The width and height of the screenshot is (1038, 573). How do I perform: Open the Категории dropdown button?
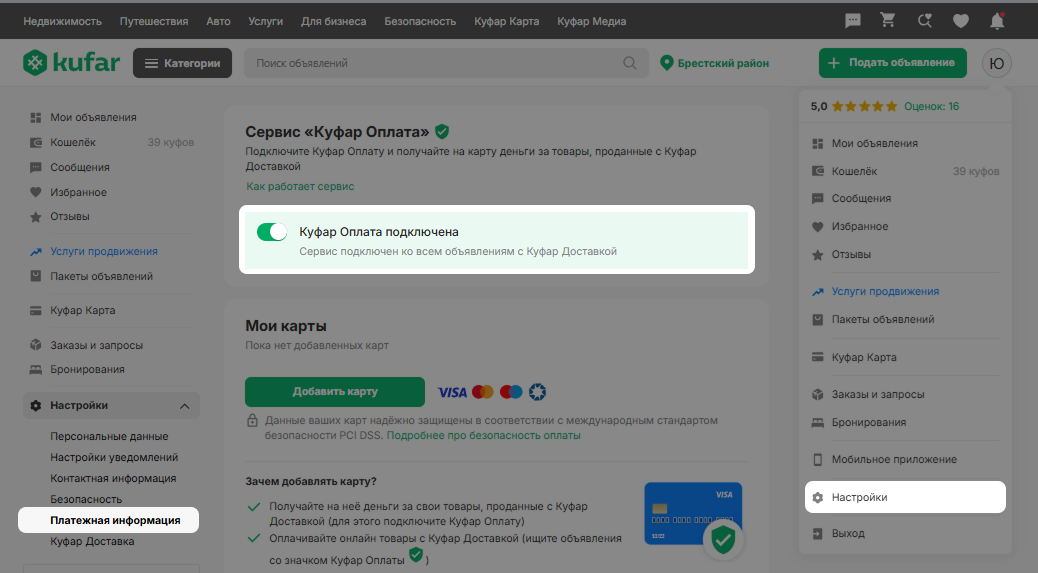point(183,63)
